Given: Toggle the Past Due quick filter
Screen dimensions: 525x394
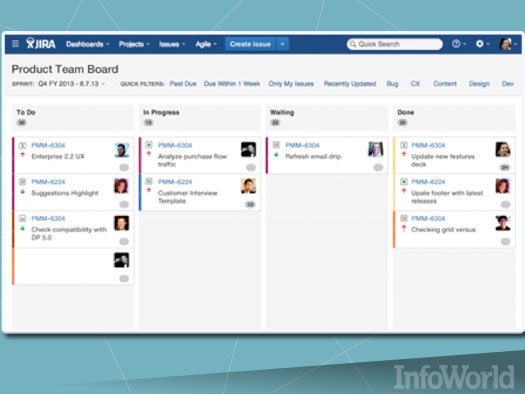Looking at the screenshot, I should click(x=183, y=84).
